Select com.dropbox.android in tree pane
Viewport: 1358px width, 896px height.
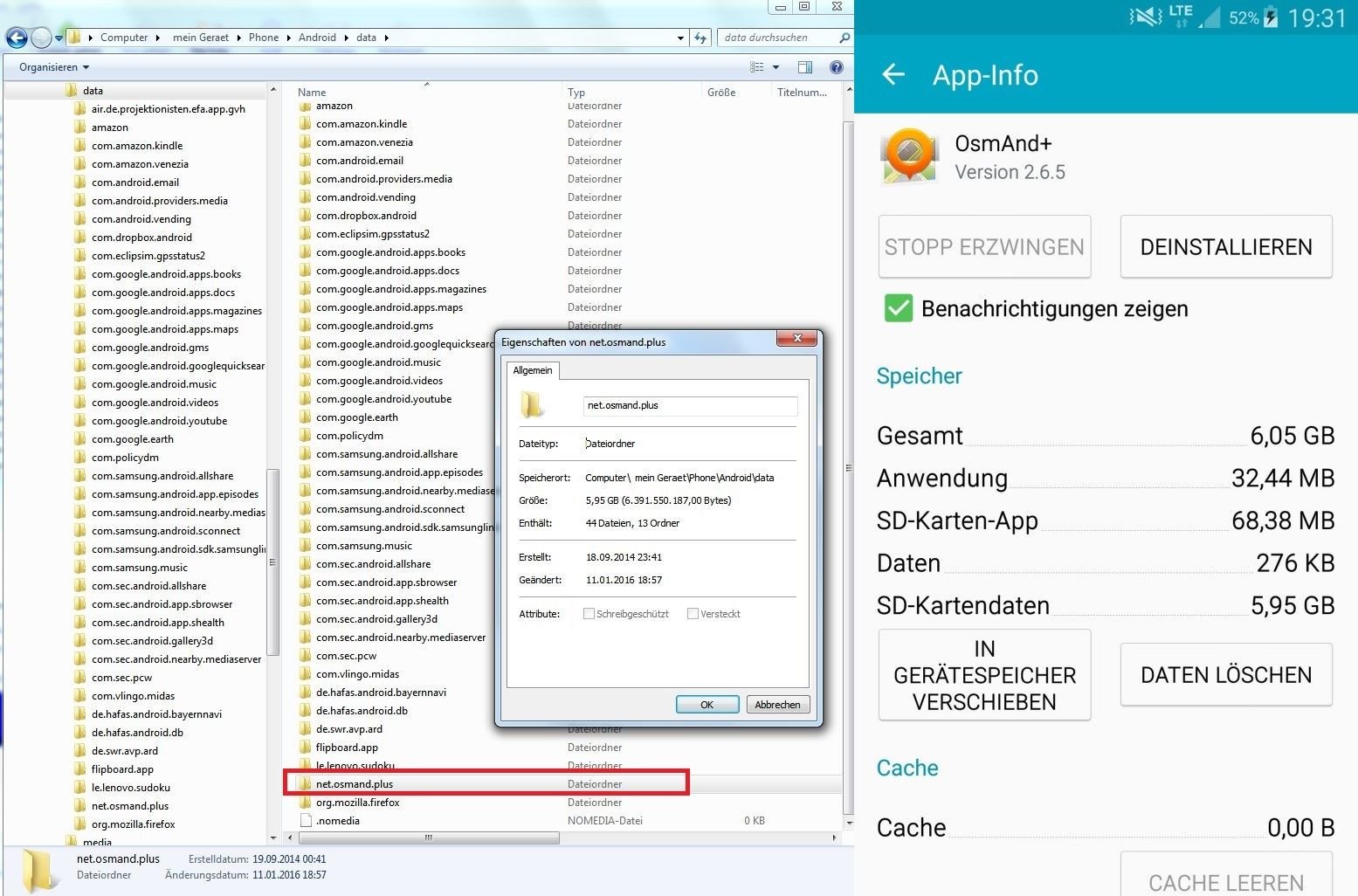(x=141, y=238)
